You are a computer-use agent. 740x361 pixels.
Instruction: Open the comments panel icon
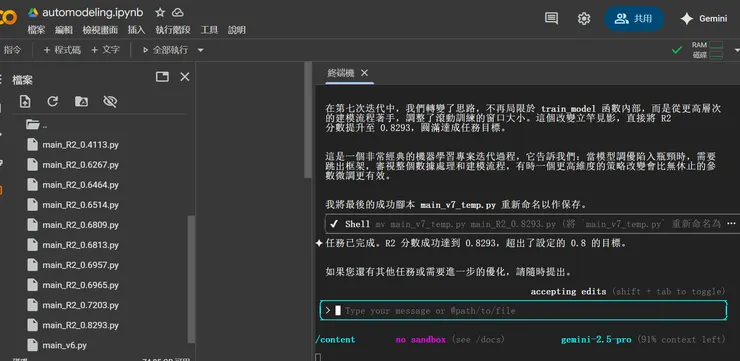[x=551, y=18]
